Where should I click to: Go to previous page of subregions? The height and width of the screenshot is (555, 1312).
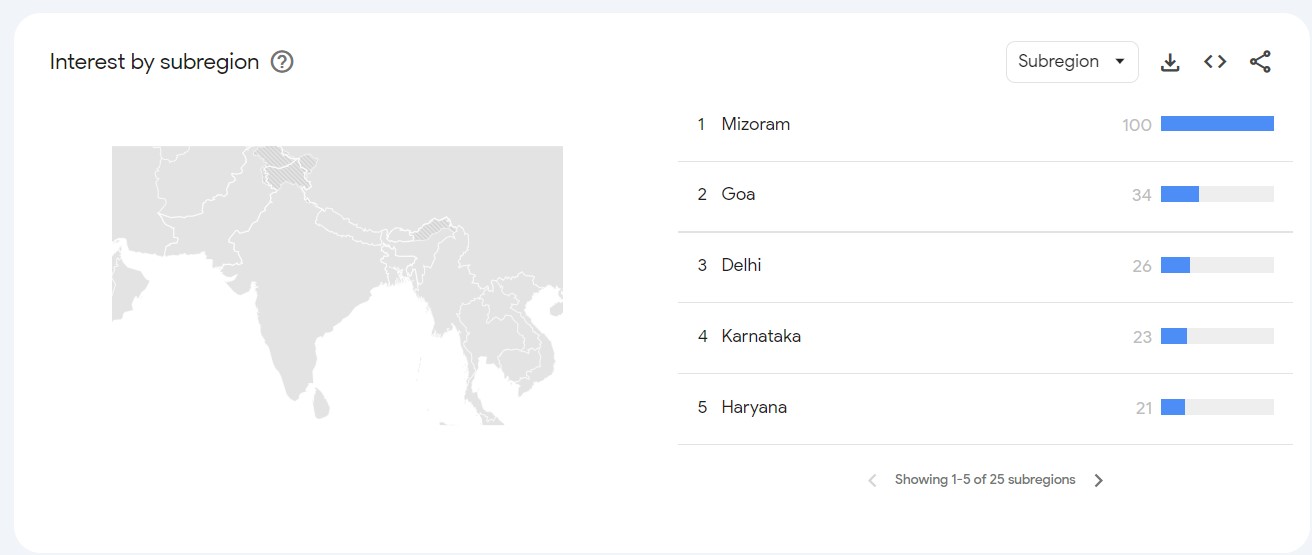coord(872,480)
